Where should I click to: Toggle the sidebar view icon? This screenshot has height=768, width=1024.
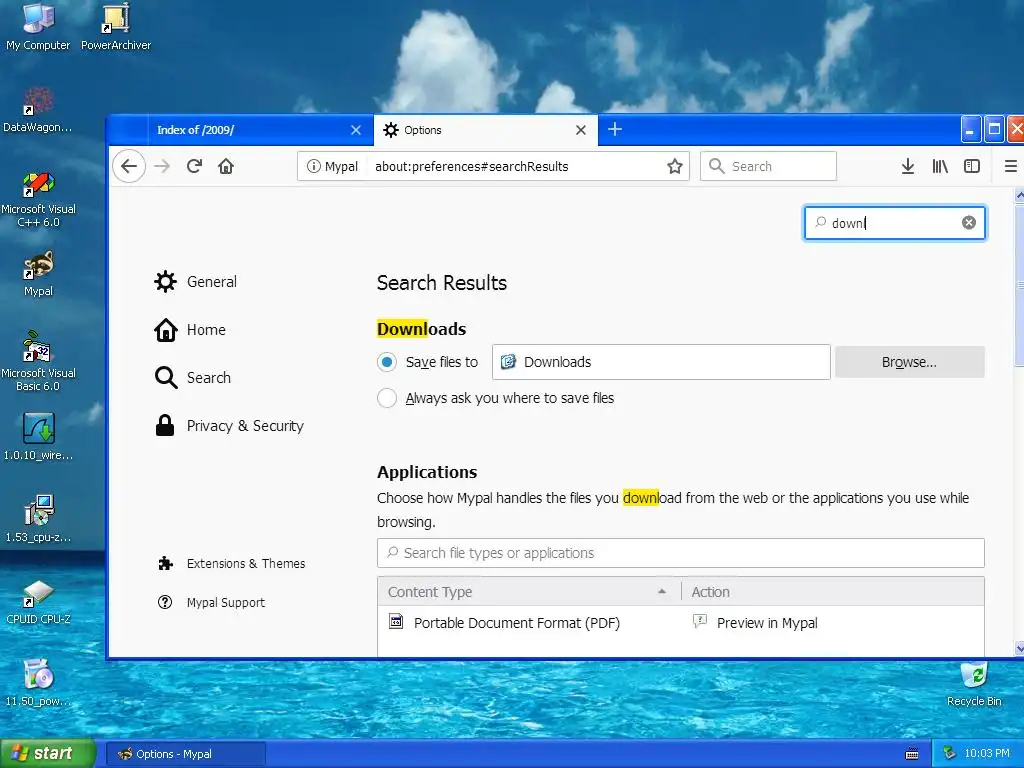click(972, 167)
